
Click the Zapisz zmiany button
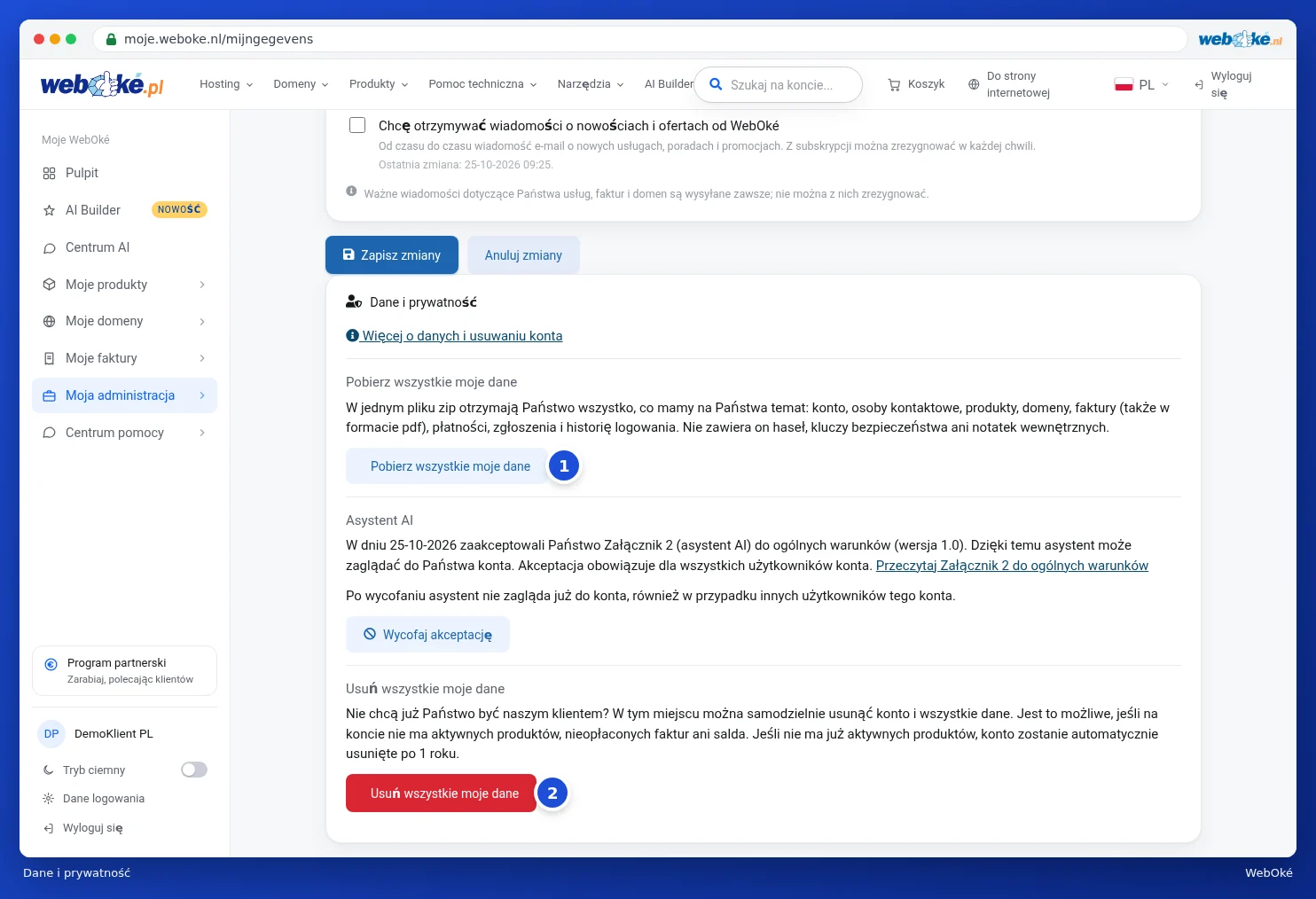click(x=392, y=255)
